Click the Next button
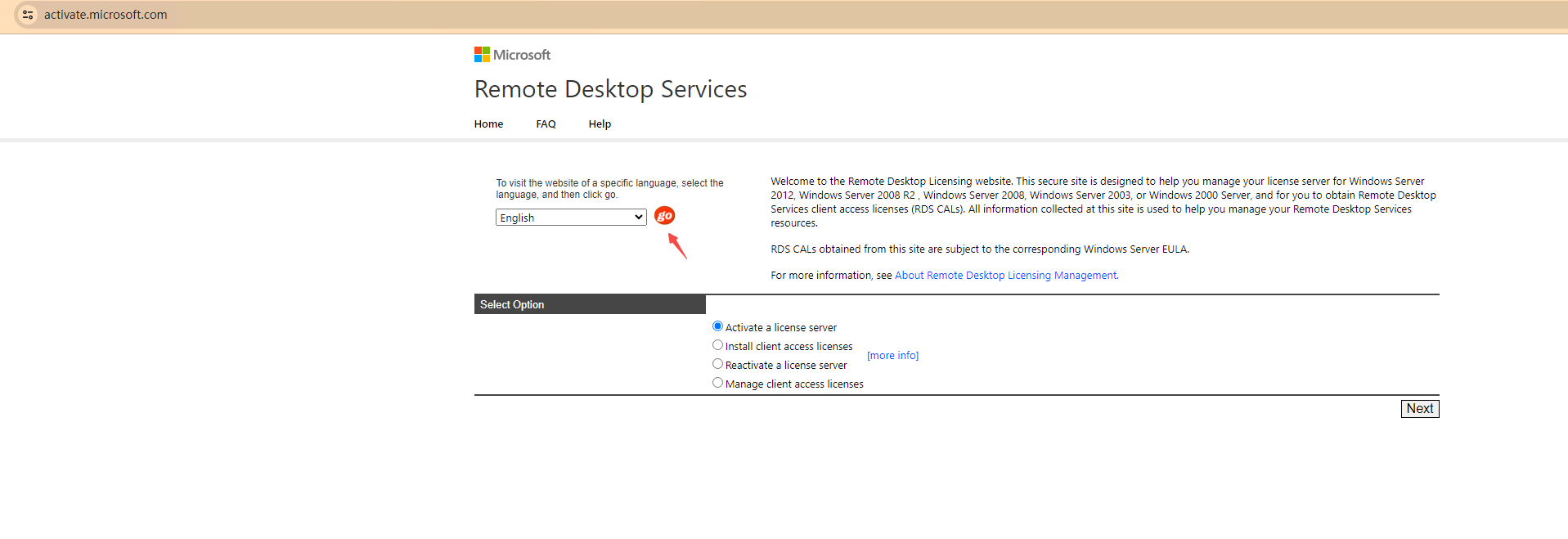1568x539 pixels. point(1420,409)
